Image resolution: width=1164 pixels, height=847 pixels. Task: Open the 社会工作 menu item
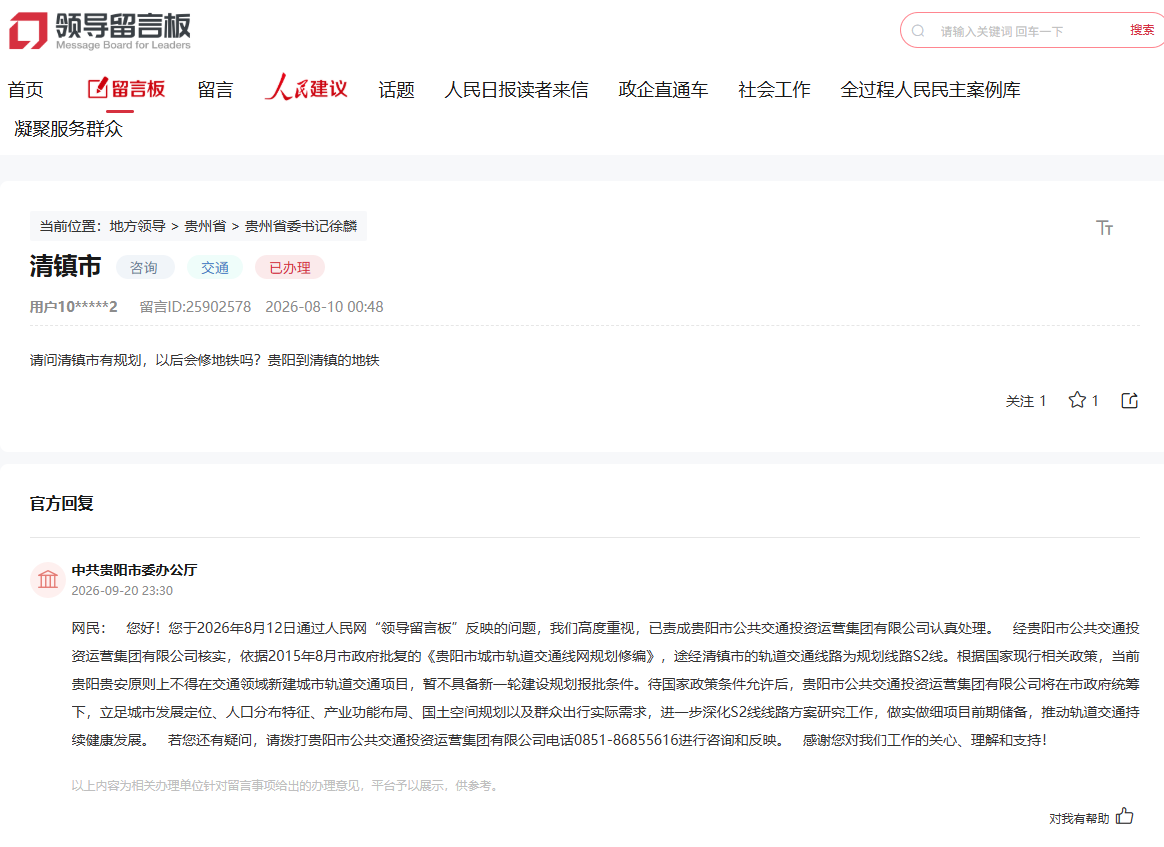click(x=774, y=90)
